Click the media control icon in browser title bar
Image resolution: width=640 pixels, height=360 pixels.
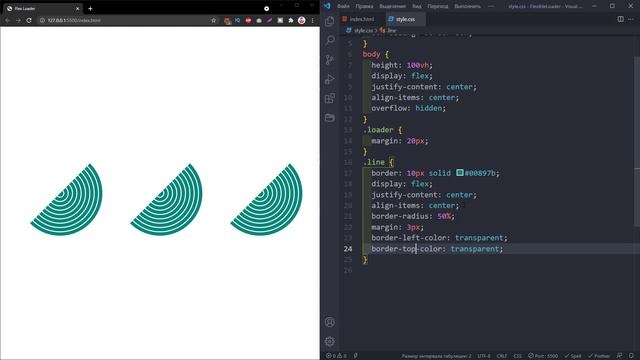coord(267,8)
